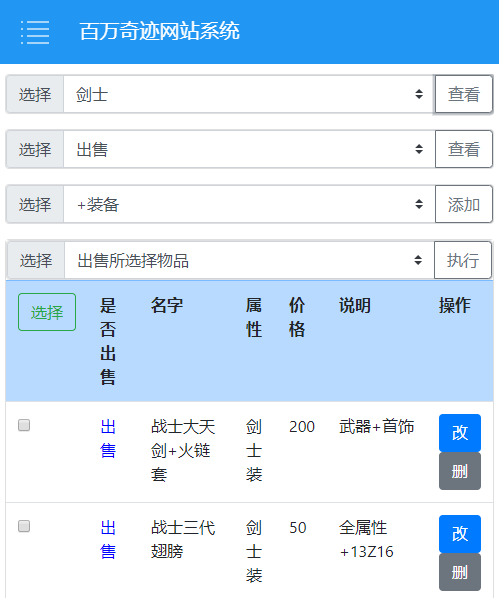Screen dimensions: 499x598
Task: Click 出售 link in first row
Action: pyautogui.click(x=108, y=439)
